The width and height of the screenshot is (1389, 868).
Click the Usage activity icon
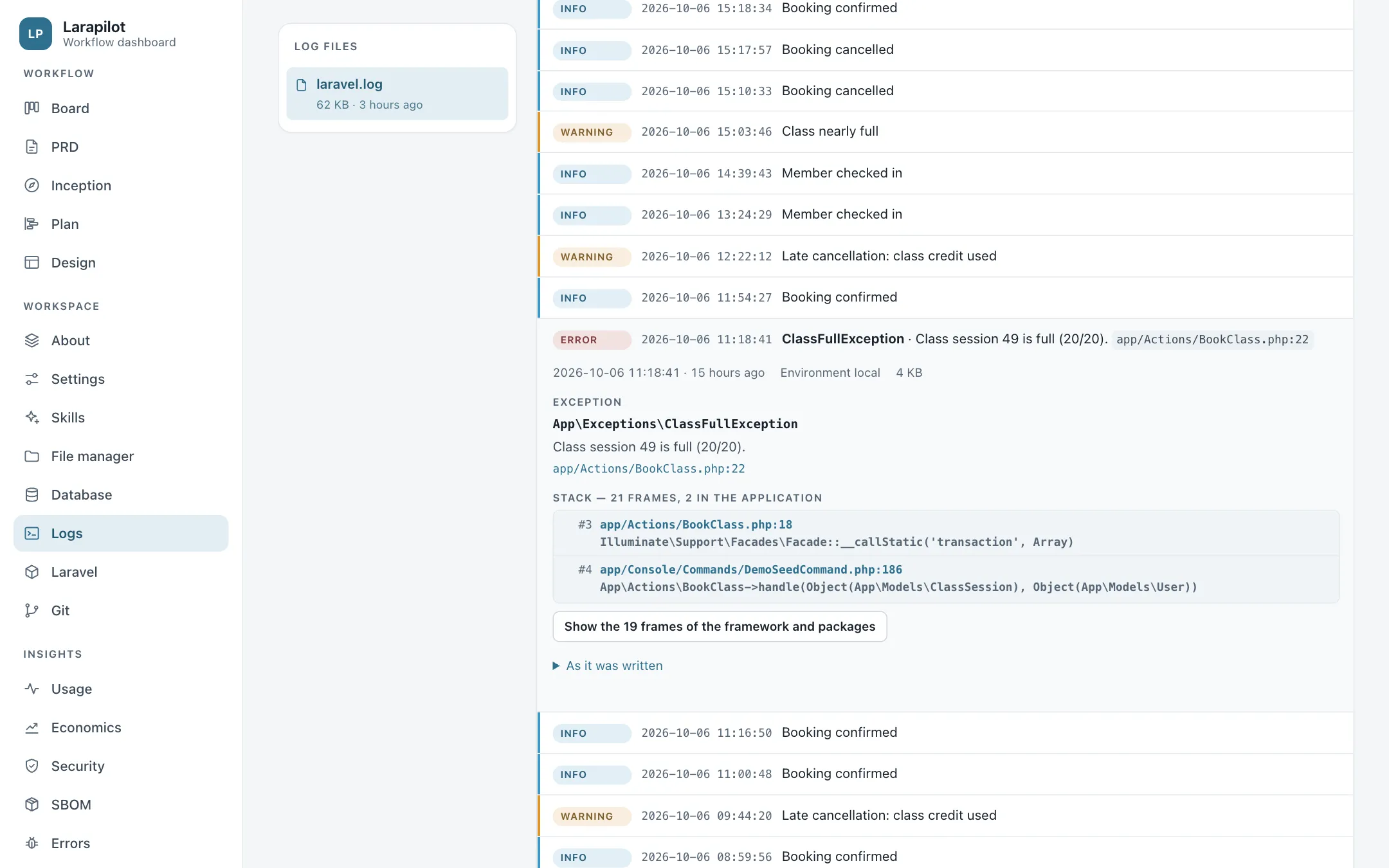pos(32,689)
